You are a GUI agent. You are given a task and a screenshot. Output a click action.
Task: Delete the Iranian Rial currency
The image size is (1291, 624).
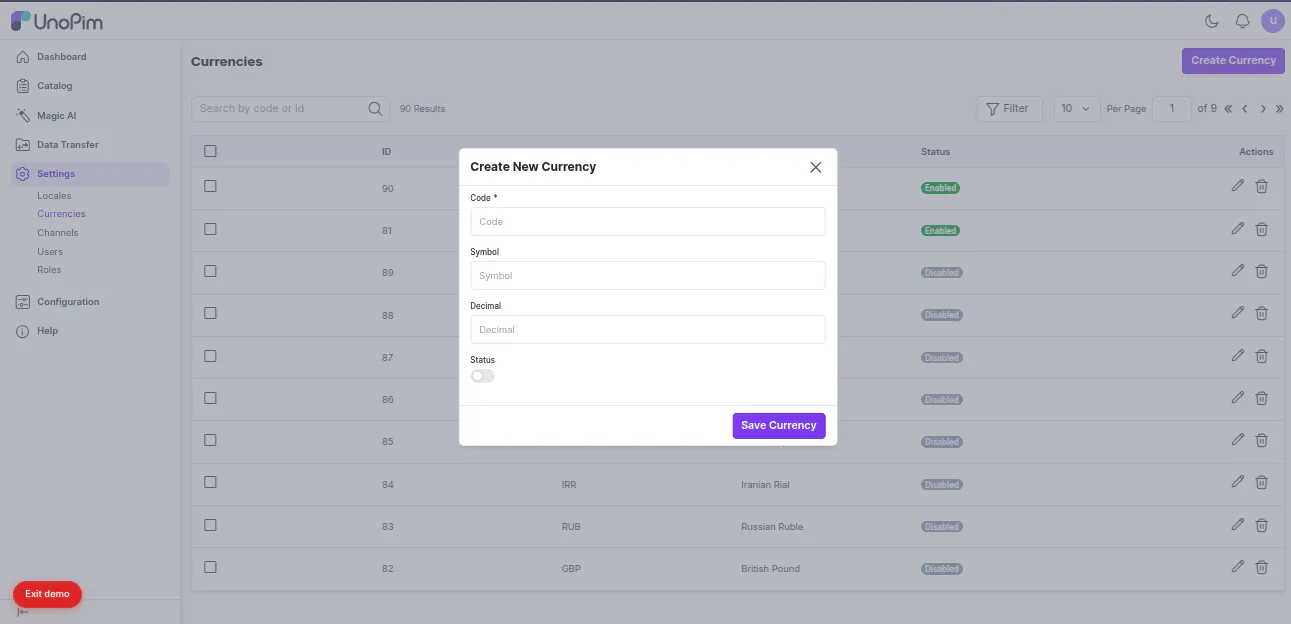click(1262, 482)
